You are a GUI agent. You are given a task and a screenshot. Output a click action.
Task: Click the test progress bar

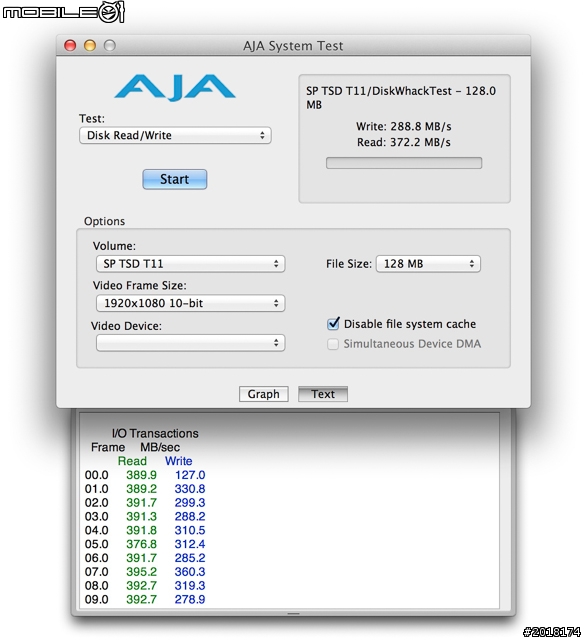(x=404, y=163)
